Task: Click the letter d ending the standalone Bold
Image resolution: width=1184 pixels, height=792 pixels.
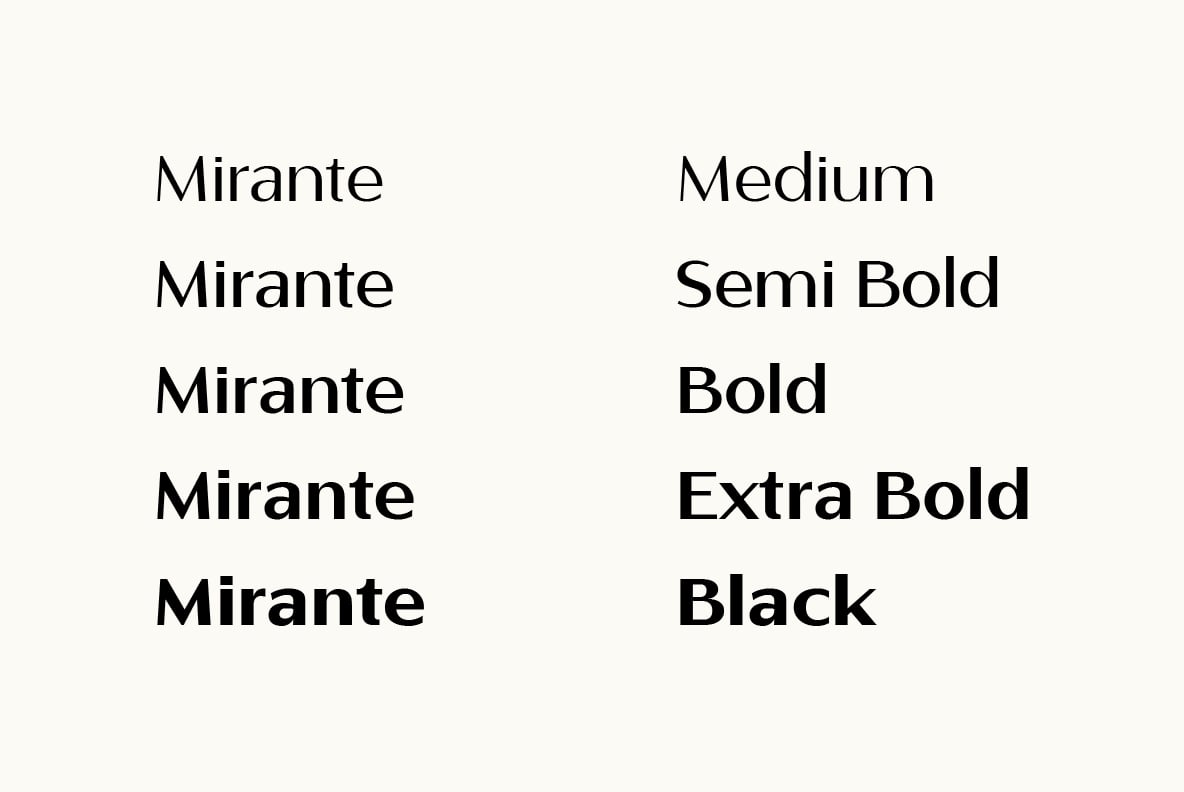Action: click(808, 390)
